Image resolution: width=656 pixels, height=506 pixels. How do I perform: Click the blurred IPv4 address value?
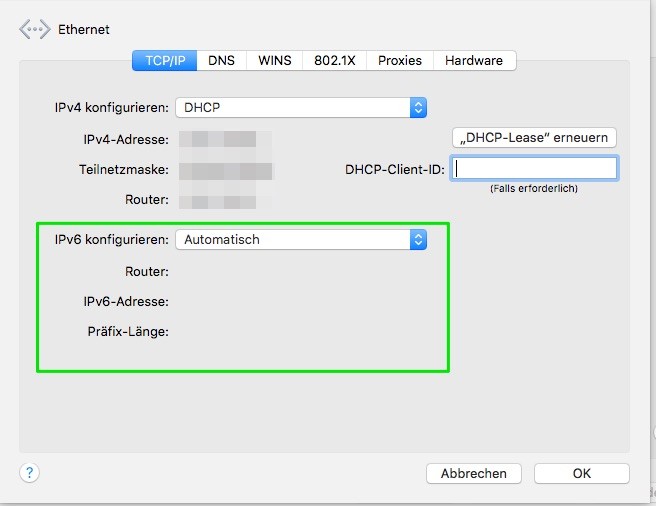(226, 139)
